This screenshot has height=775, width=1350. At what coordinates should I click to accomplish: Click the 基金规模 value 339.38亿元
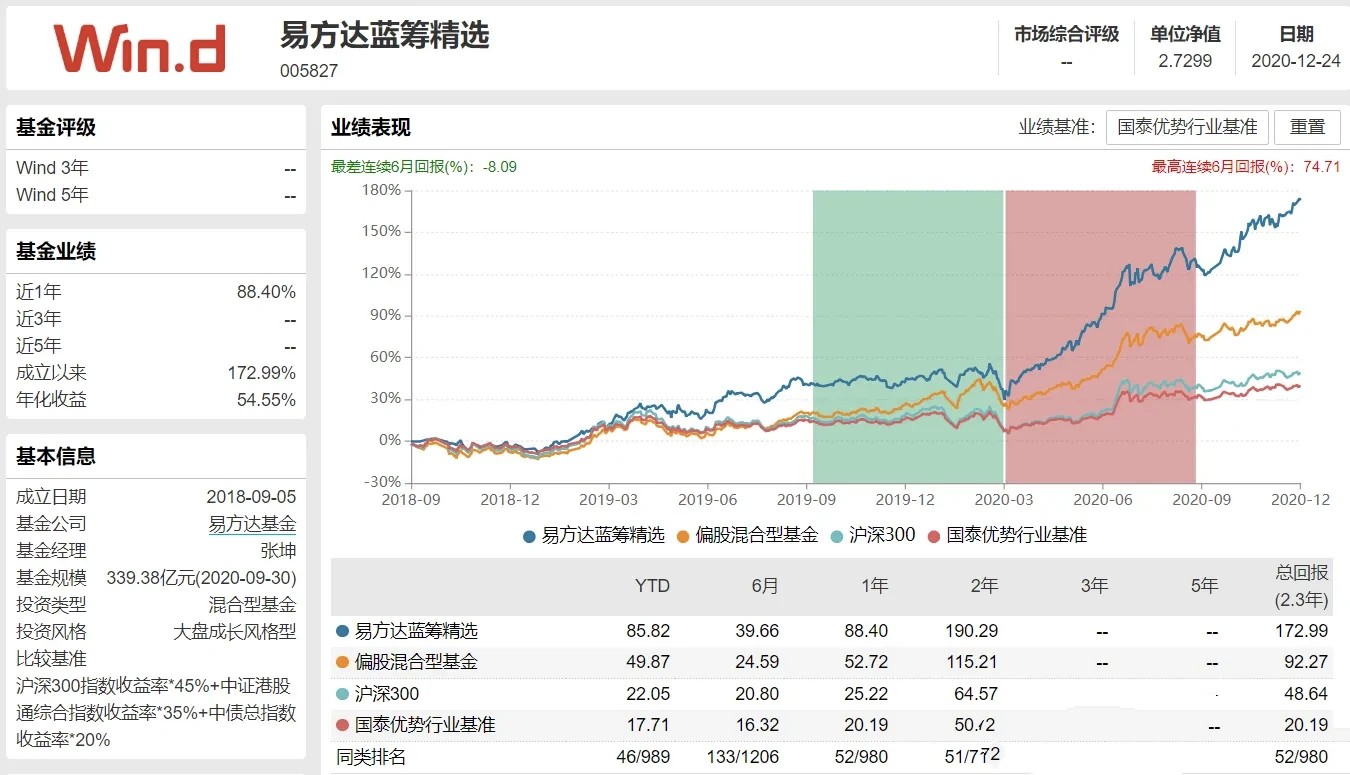(x=201, y=577)
